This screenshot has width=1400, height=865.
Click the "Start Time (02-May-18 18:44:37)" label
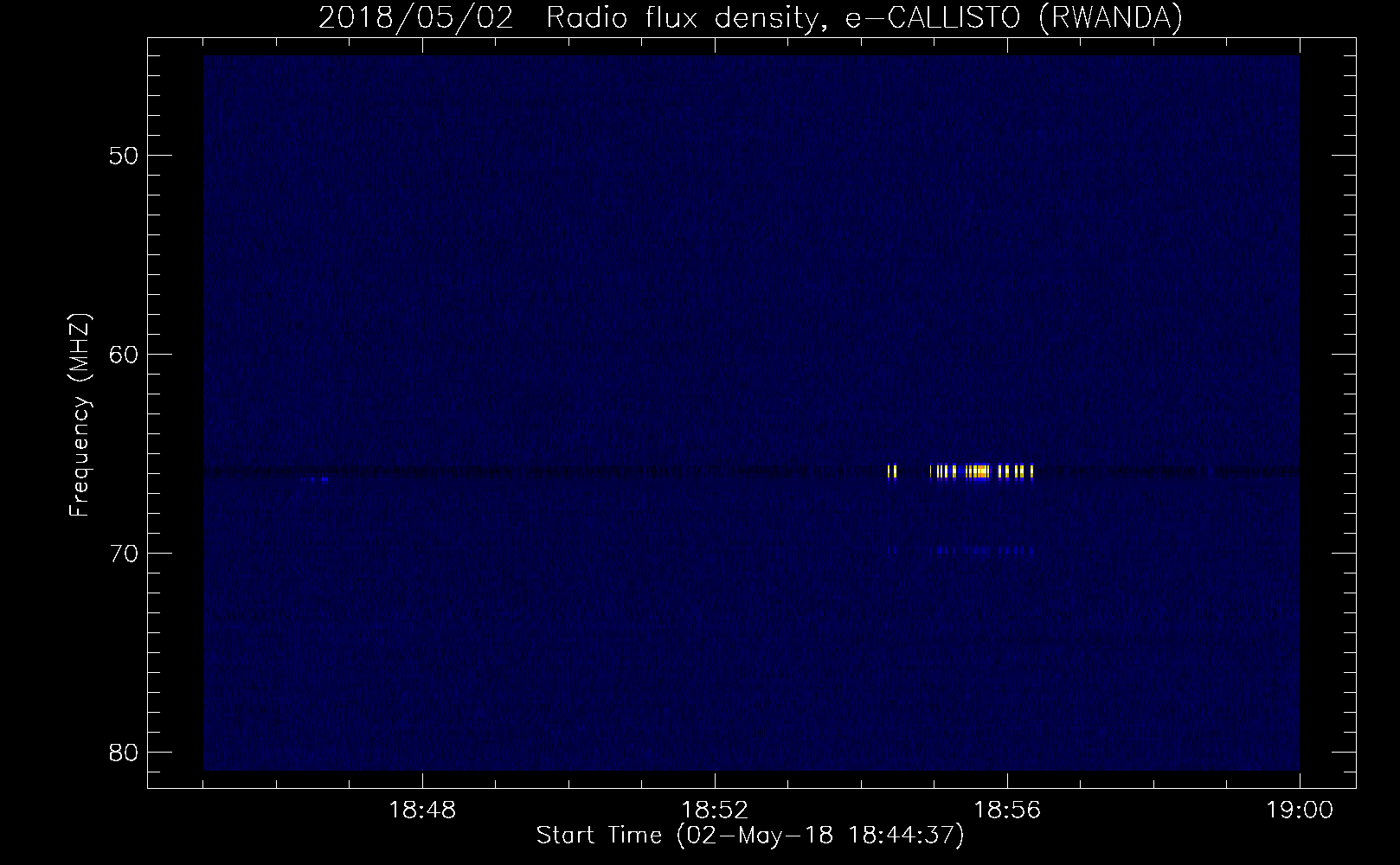750,836
